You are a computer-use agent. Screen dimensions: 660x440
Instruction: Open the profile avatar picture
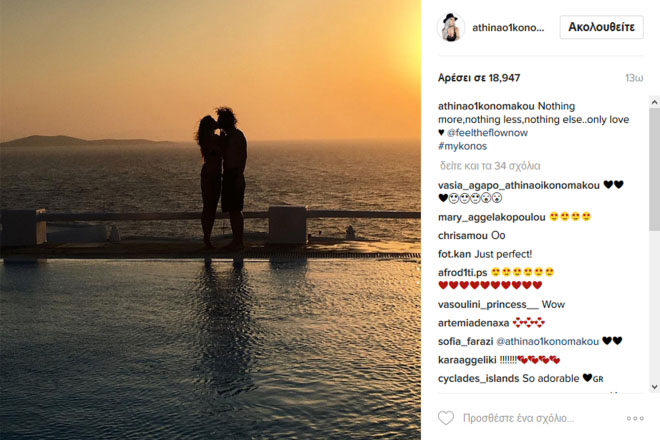pos(451,27)
